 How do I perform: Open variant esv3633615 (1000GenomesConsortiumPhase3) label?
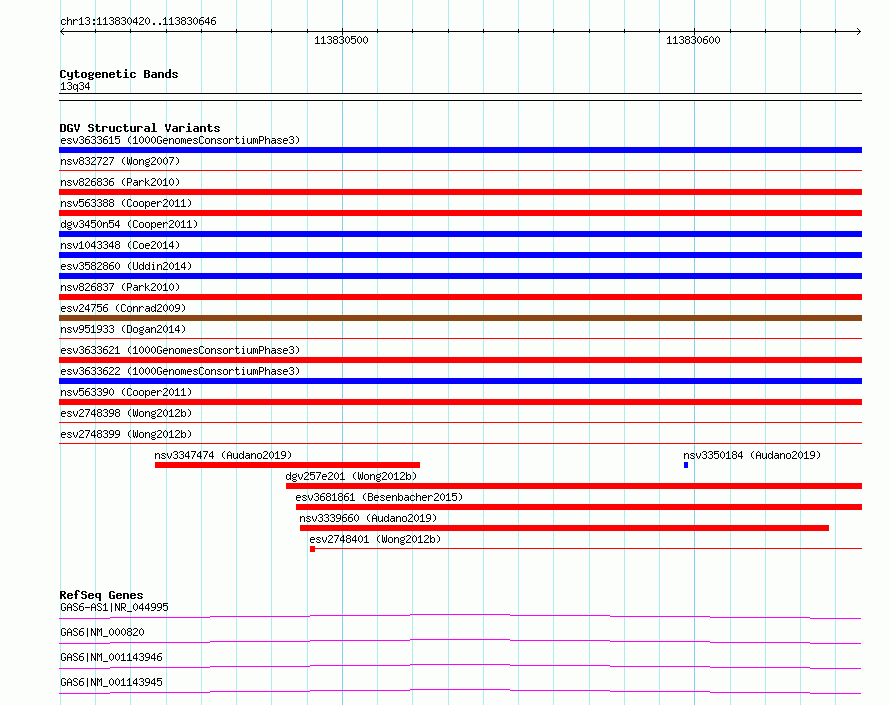(180, 140)
